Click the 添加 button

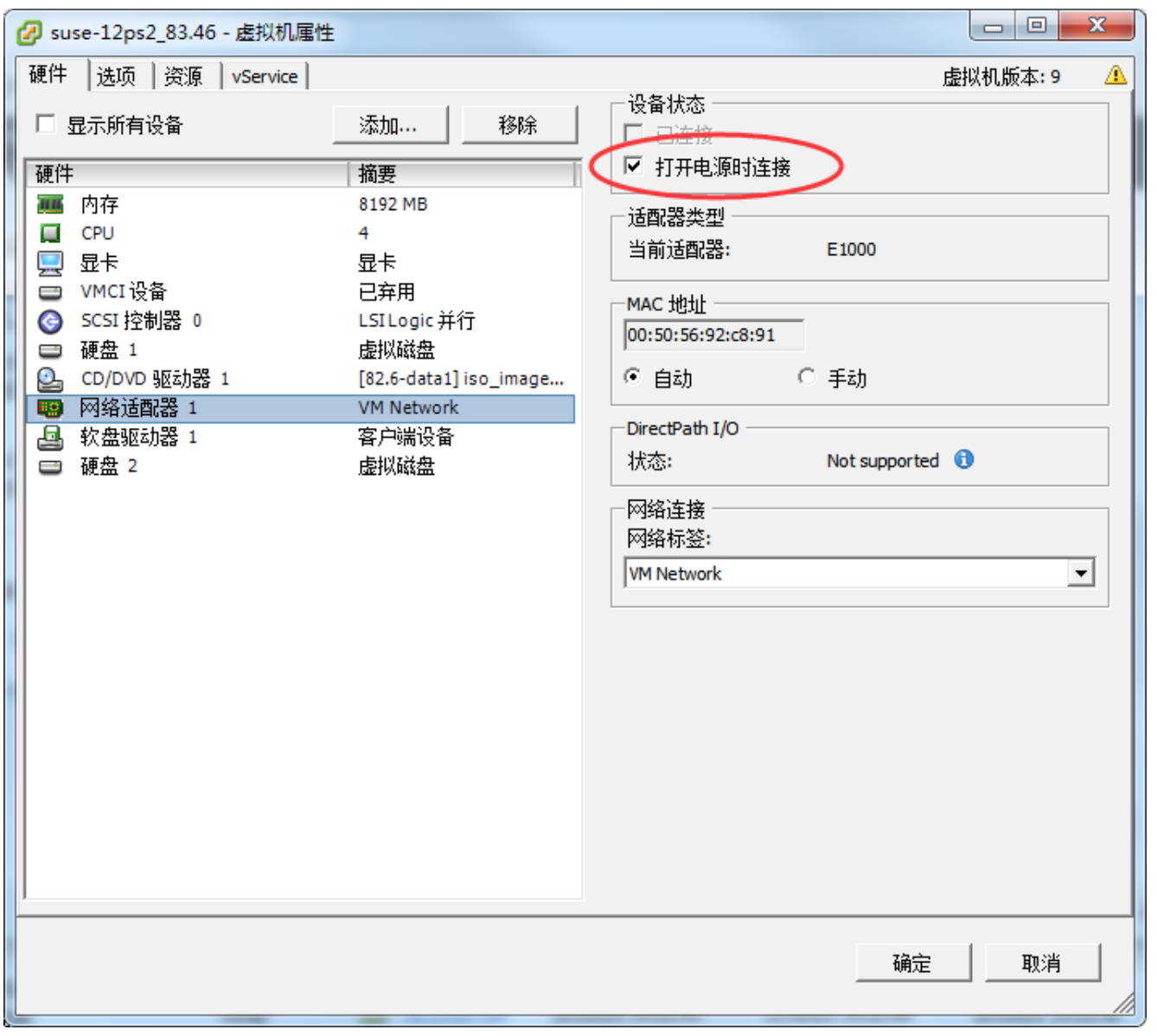click(x=388, y=124)
